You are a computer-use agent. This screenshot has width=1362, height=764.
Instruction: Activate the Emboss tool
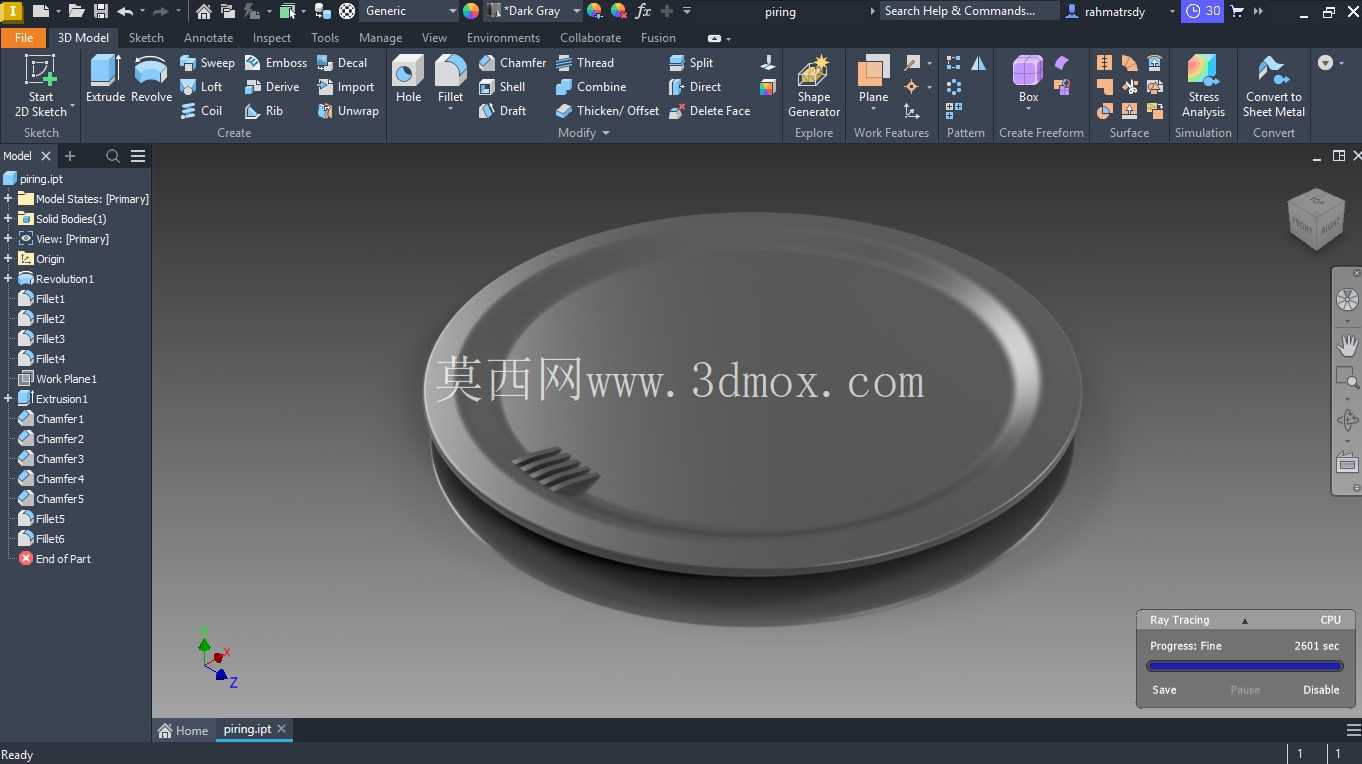[275, 63]
